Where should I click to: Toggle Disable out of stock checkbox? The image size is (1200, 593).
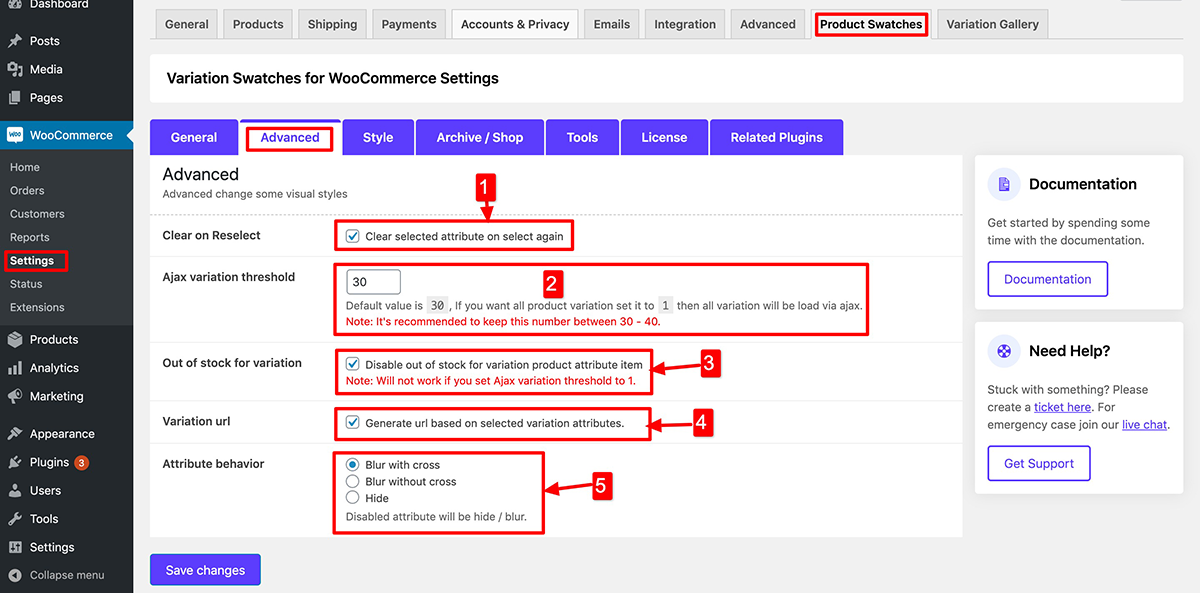click(x=352, y=365)
